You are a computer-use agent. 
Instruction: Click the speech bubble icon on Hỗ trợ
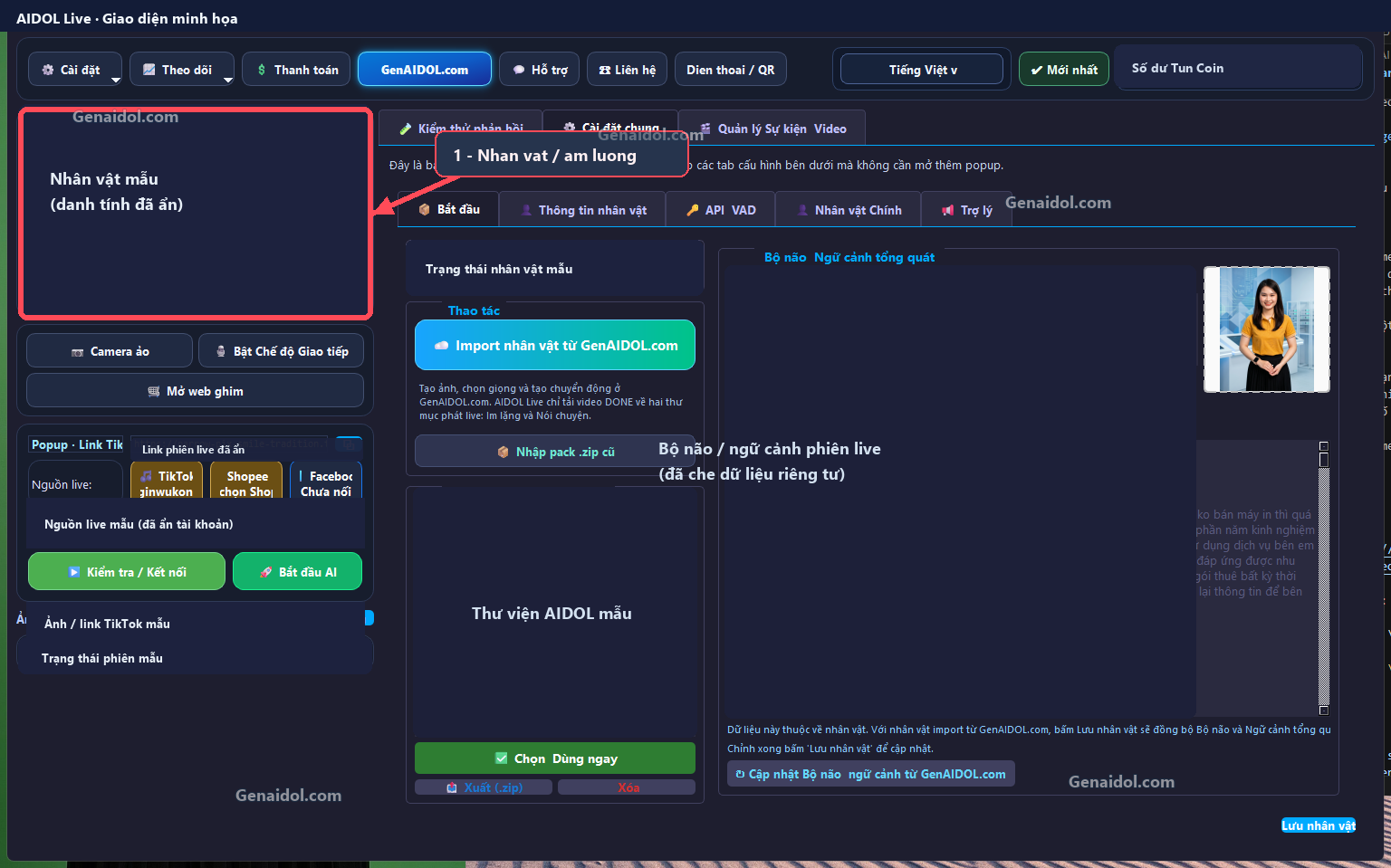click(x=519, y=70)
